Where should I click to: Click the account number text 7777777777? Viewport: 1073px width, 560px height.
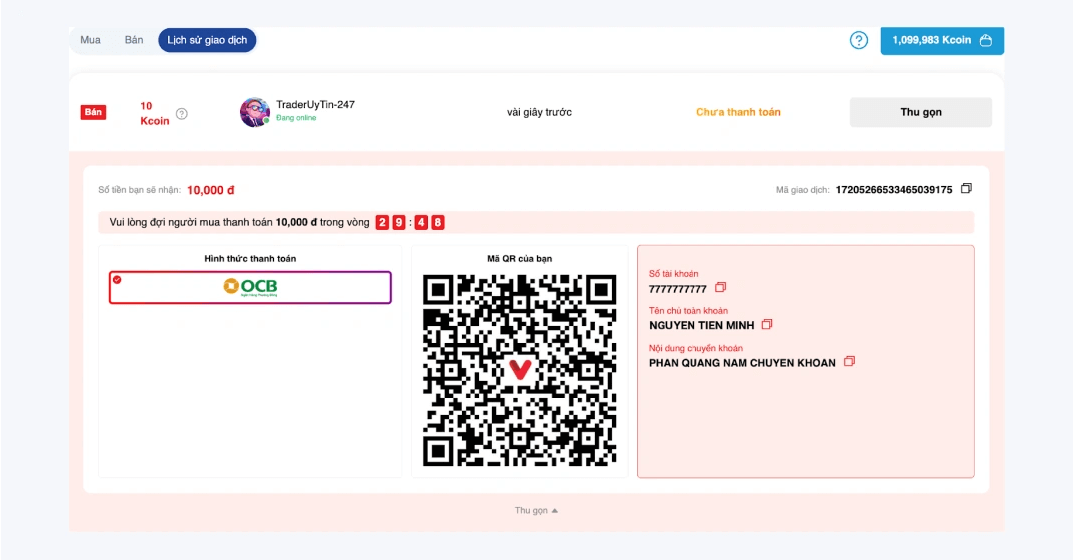click(677, 289)
